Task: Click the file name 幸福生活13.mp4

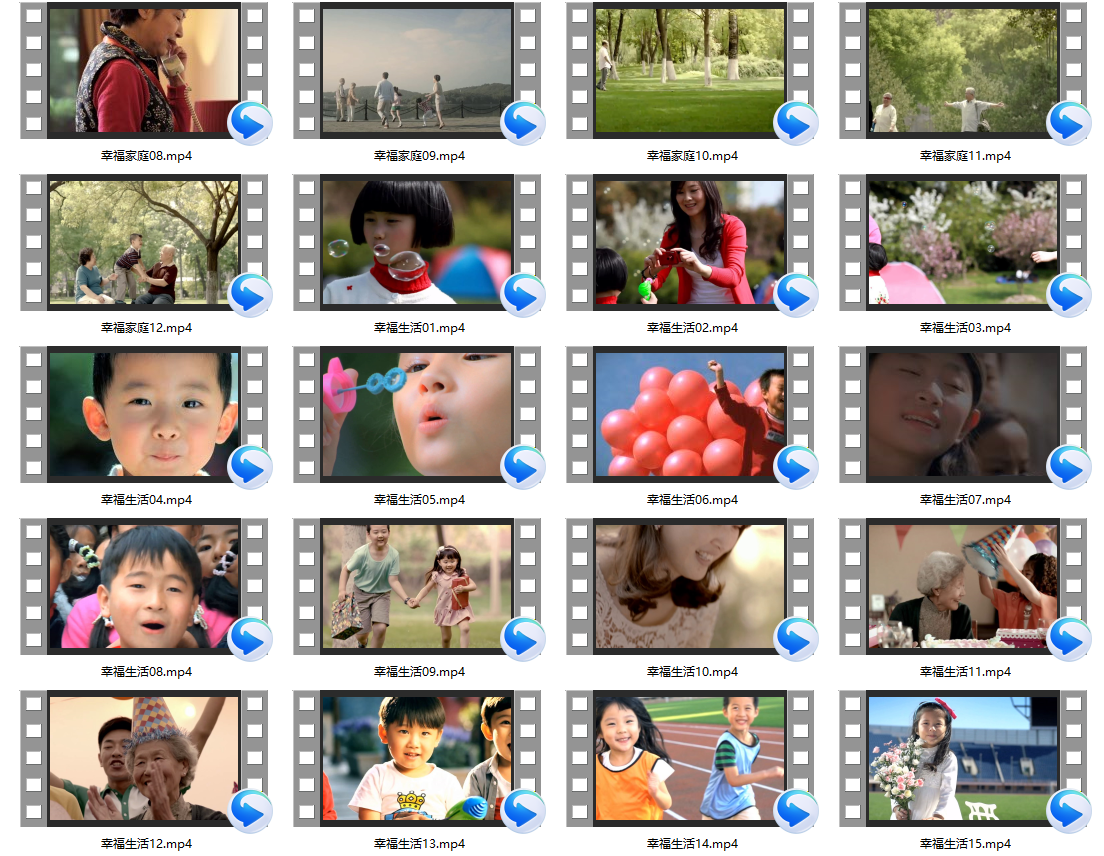Action: [x=420, y=843]
